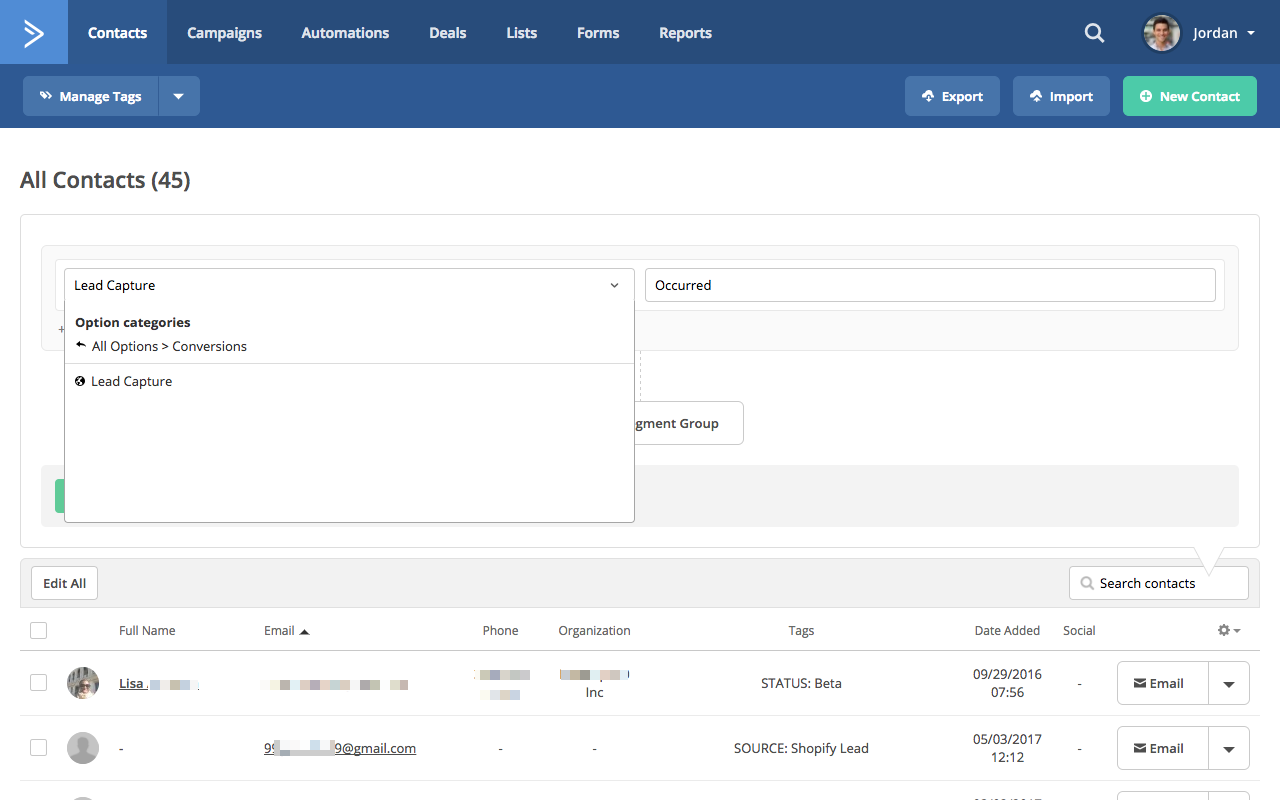Open the Automations menu item
The height and width of the screenshot is (800, 1280).
[345, 33]
